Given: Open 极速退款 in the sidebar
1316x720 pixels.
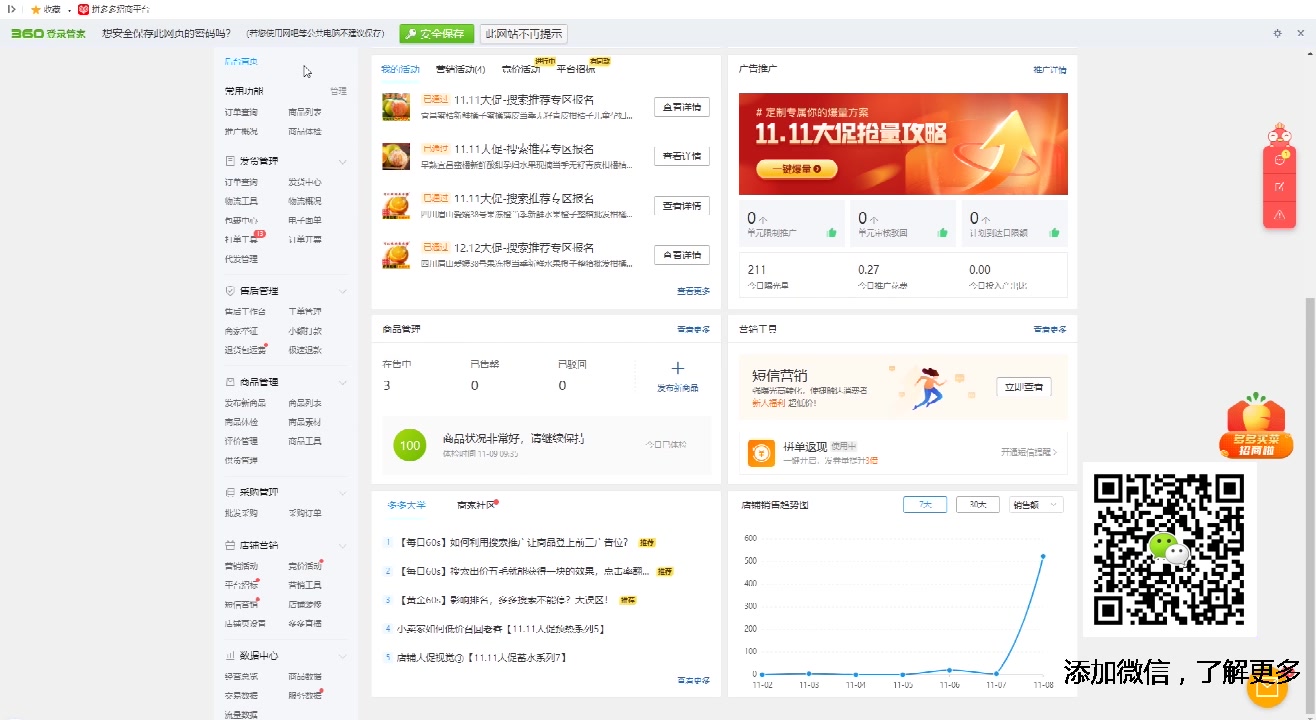Looking at the screenshot, I should 305,350.
